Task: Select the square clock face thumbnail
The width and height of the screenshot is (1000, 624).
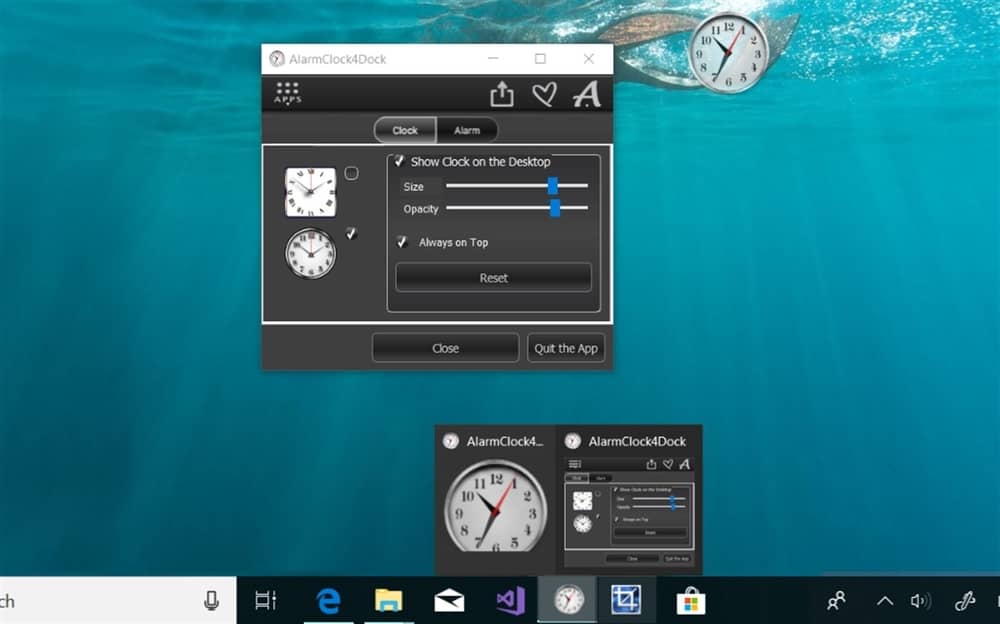Action: coord(311,192)
